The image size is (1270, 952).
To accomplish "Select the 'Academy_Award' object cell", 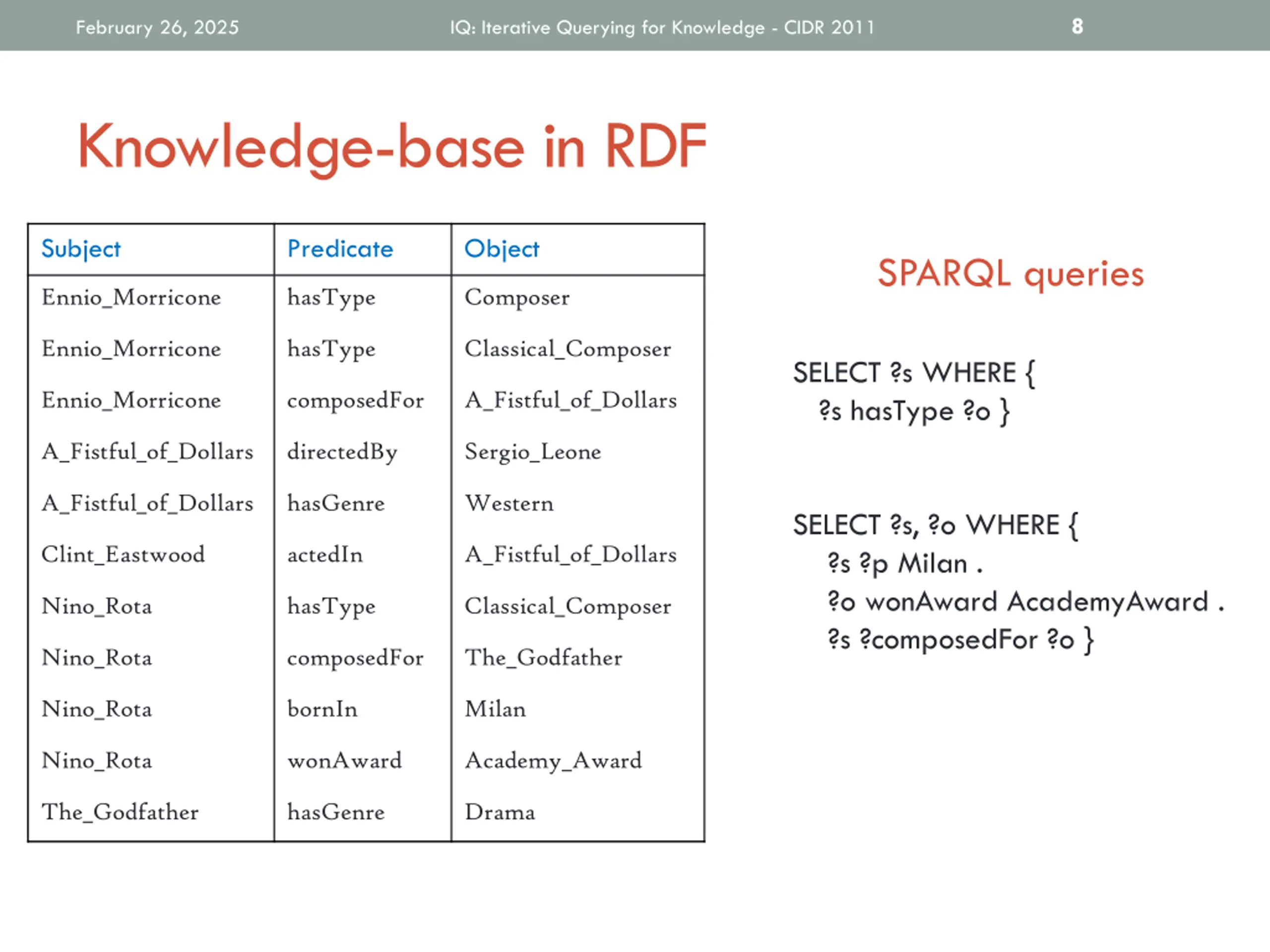I will 553,761.
